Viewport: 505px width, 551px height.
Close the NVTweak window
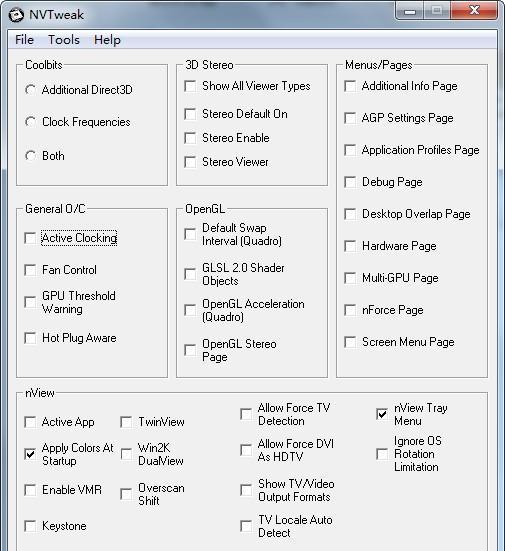point(474,11)
